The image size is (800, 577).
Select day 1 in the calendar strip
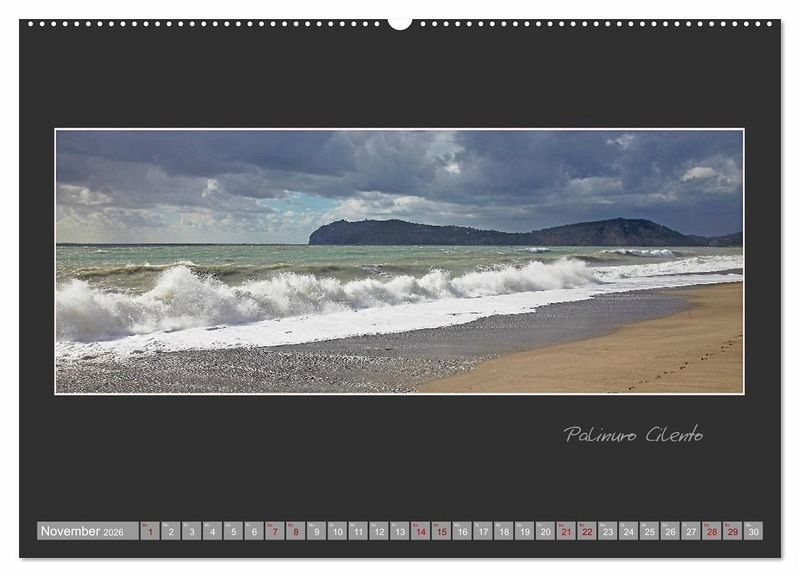click(x=150, y=531)
